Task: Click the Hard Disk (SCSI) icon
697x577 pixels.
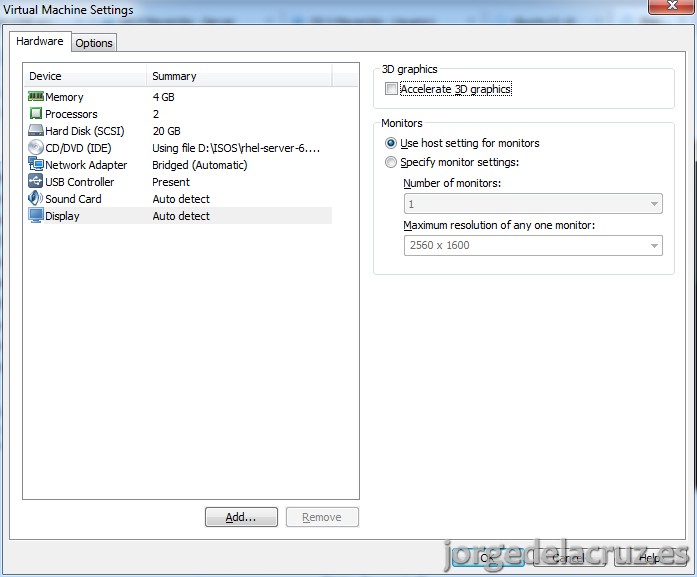Action: coord(36,130)
